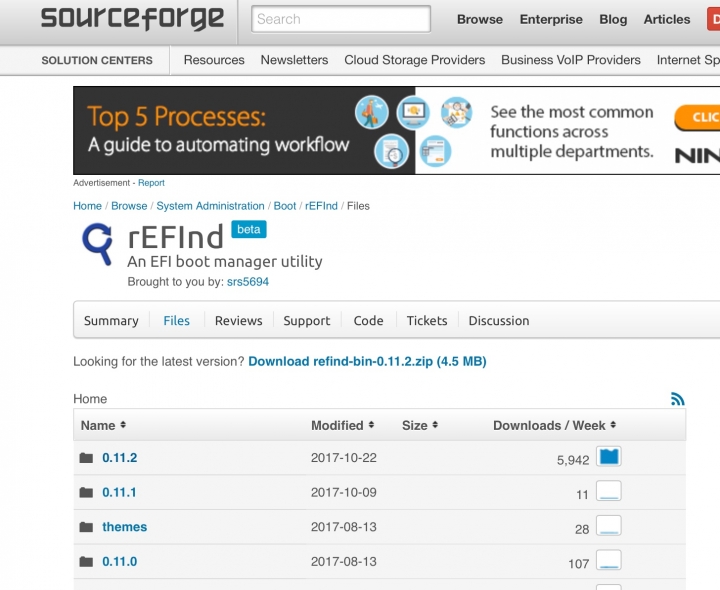Report the advertisement

[x=151, y=183]
